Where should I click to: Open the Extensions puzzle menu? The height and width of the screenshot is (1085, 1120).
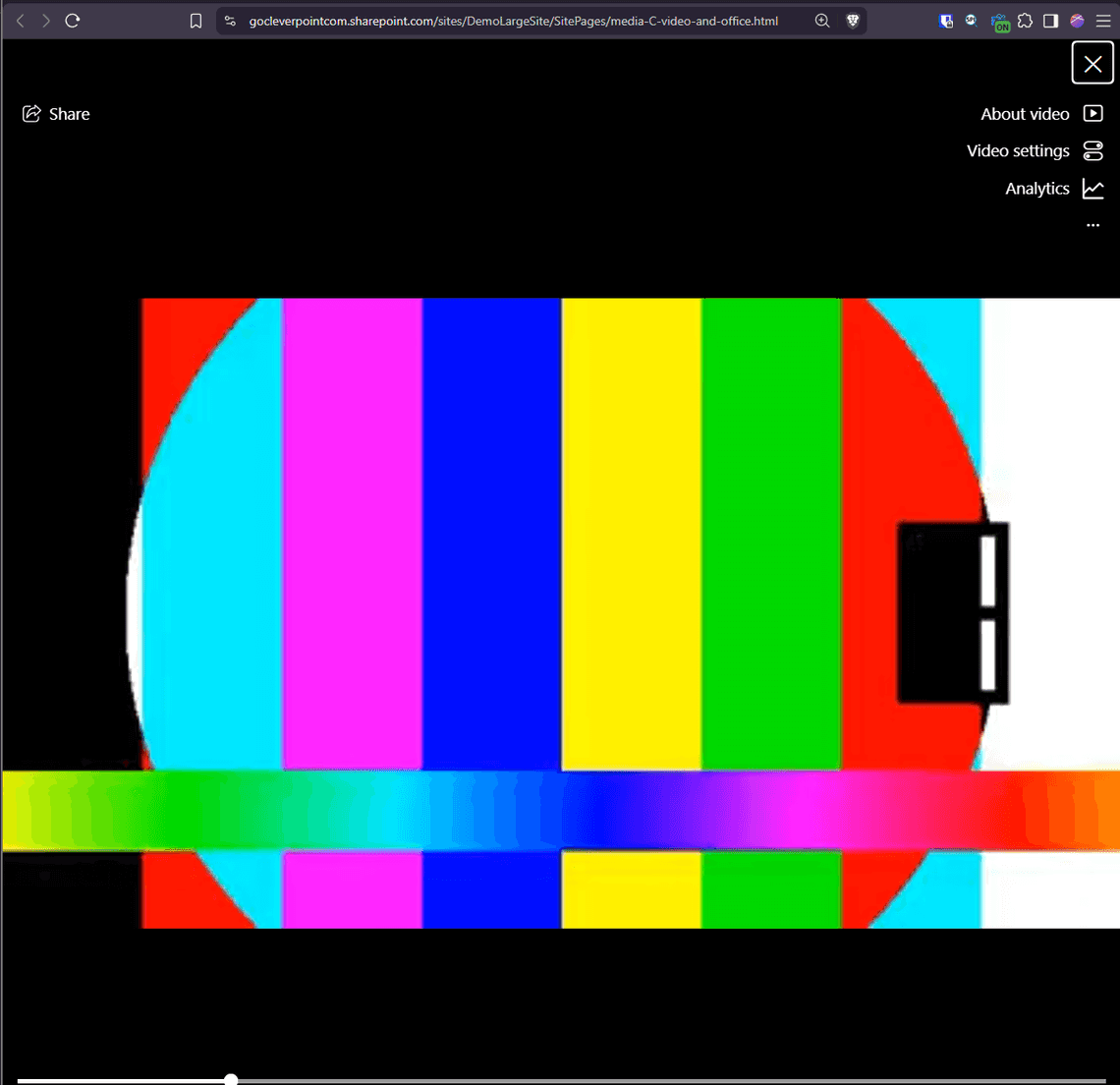(1025, 21)
